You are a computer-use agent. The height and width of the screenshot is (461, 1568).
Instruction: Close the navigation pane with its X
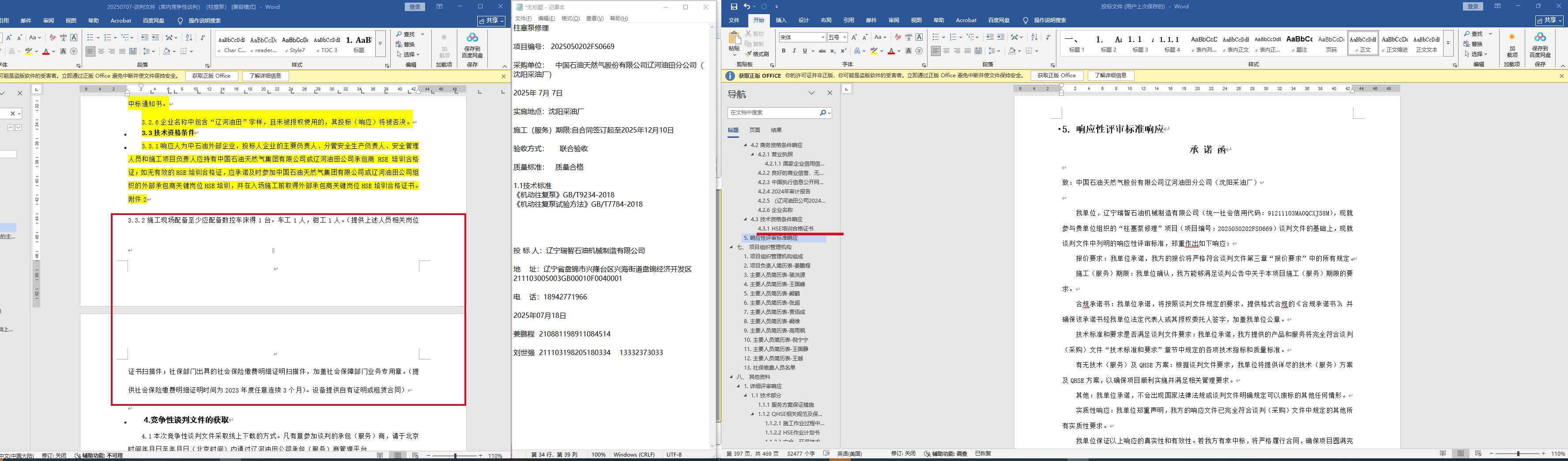click(x=829, y=93)
